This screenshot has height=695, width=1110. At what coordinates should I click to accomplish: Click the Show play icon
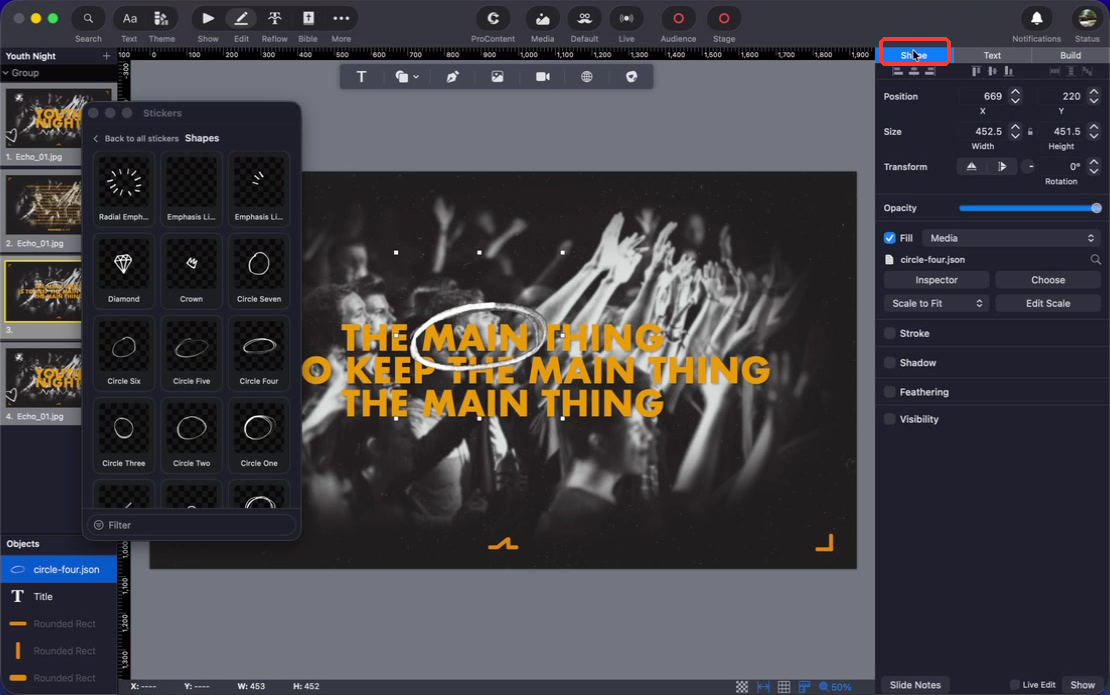click(x=207, y=18)
